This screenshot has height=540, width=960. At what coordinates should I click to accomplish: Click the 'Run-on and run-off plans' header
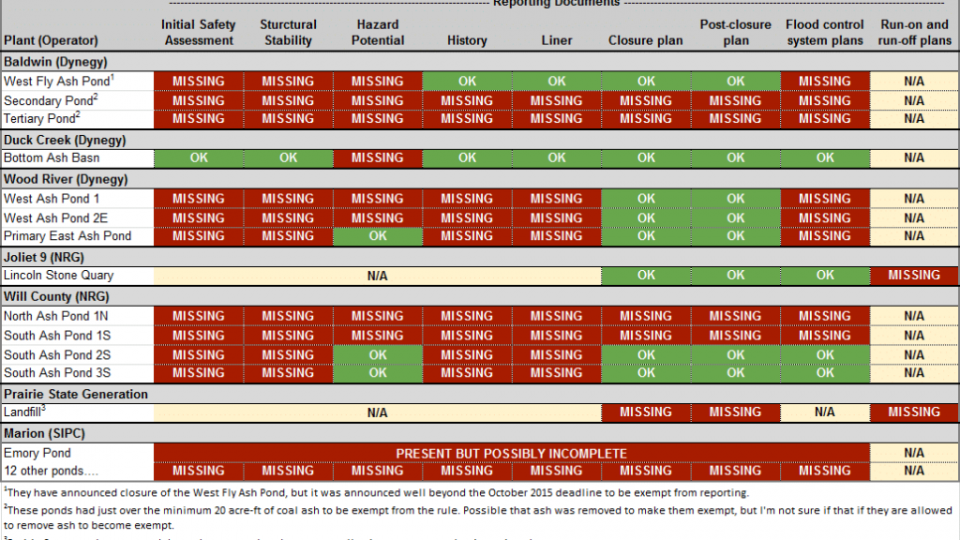(914, 32)
